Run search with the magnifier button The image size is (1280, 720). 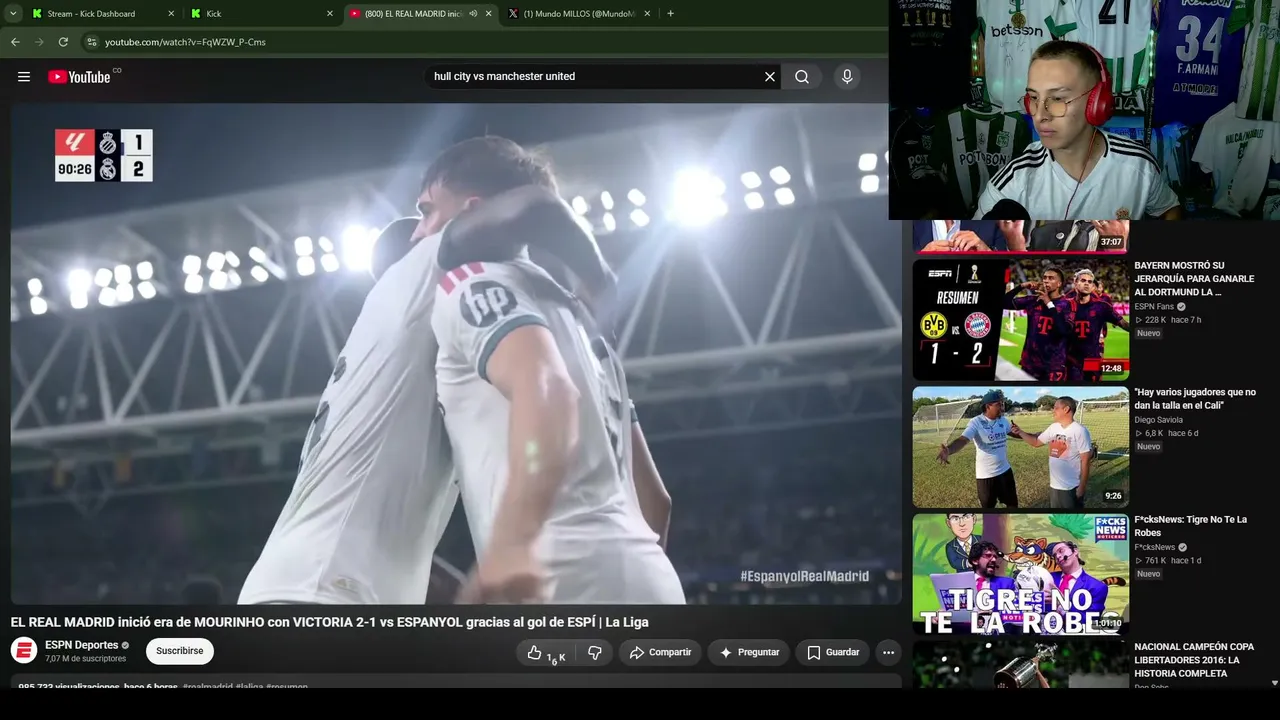pyautogui.click(x=802, y=76)
